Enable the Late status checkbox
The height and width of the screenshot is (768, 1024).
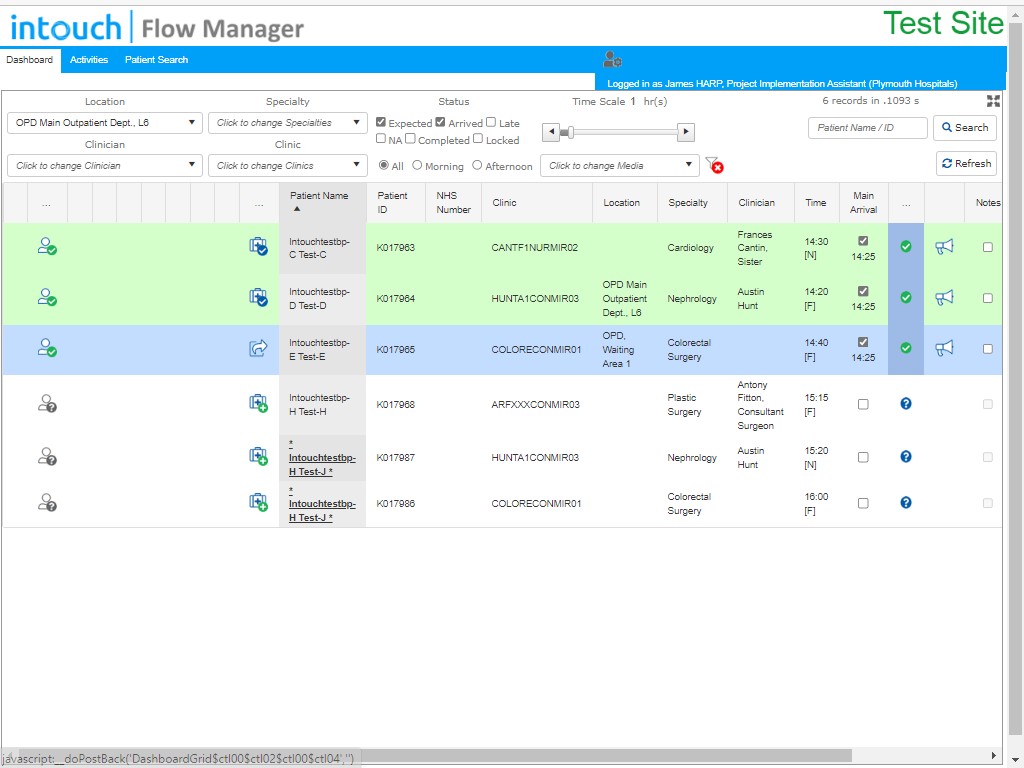(x=491, y=122)
